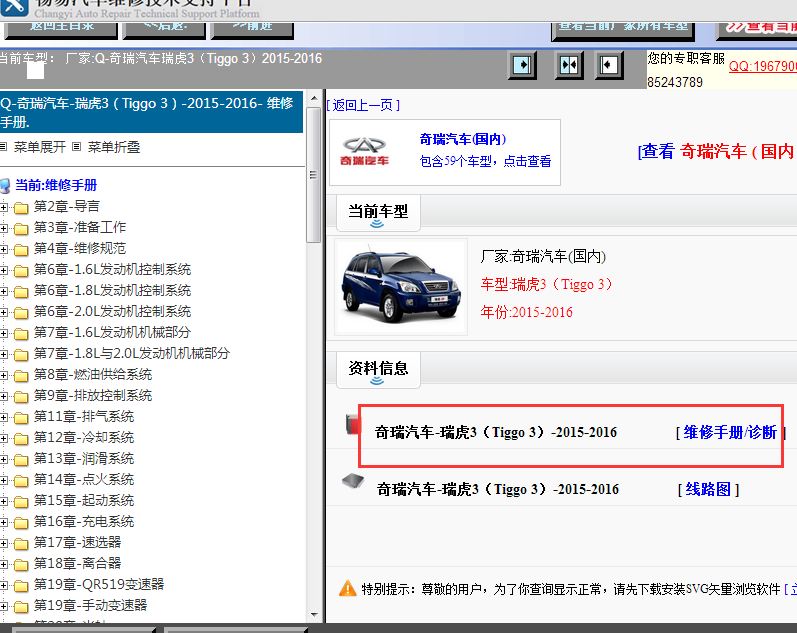Click the tree panel scrollbar up arrow
797x633 pixels.
[314, 98]
